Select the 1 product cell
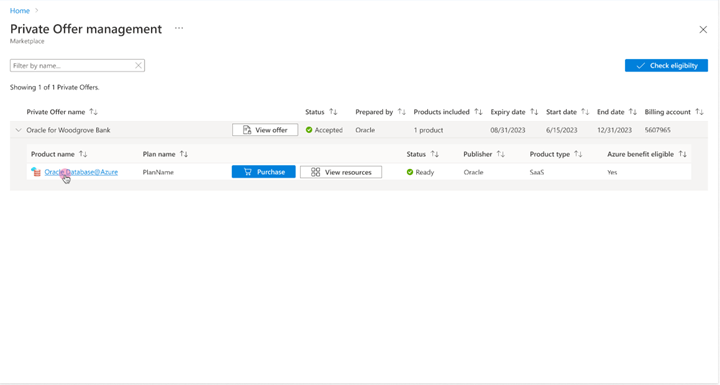Viewport: 720px width, 385px height. 428,130
